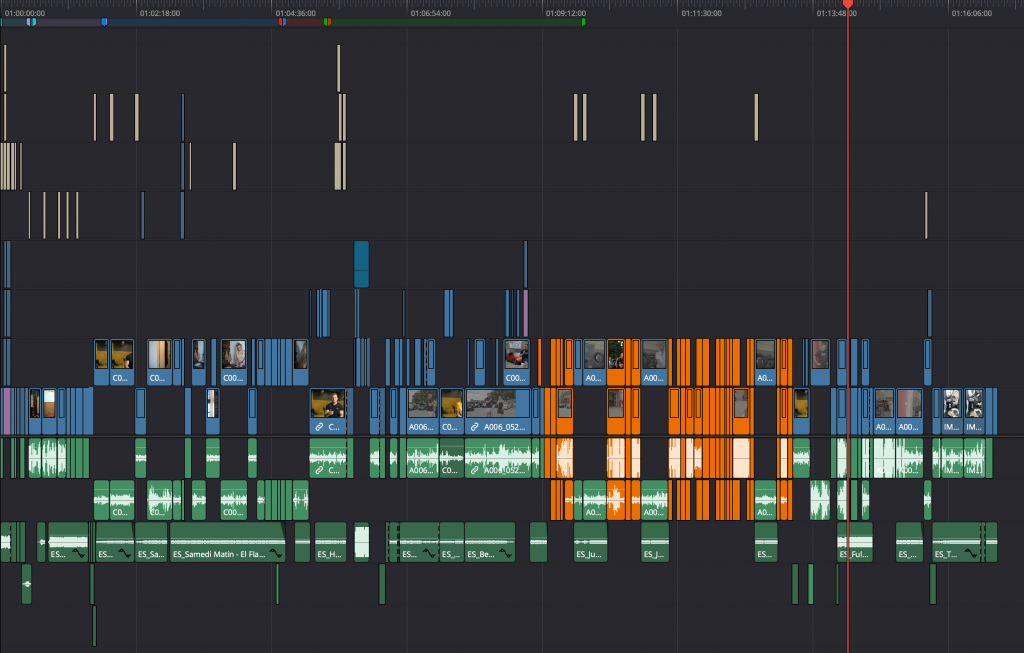
Task: Click the link icon on the A006_052 audio clip
Action: pos(475,470)
